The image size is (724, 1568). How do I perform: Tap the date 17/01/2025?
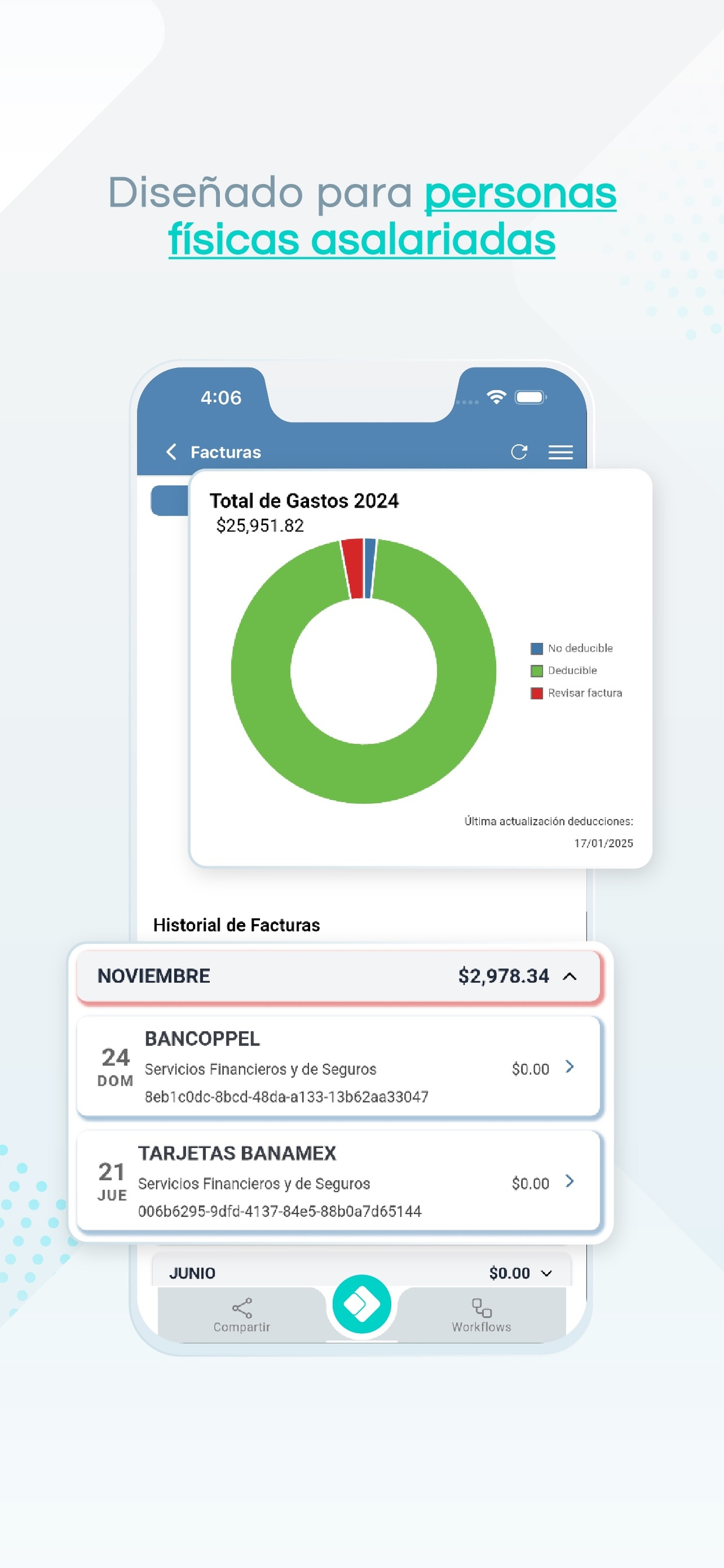click(603, 843)
